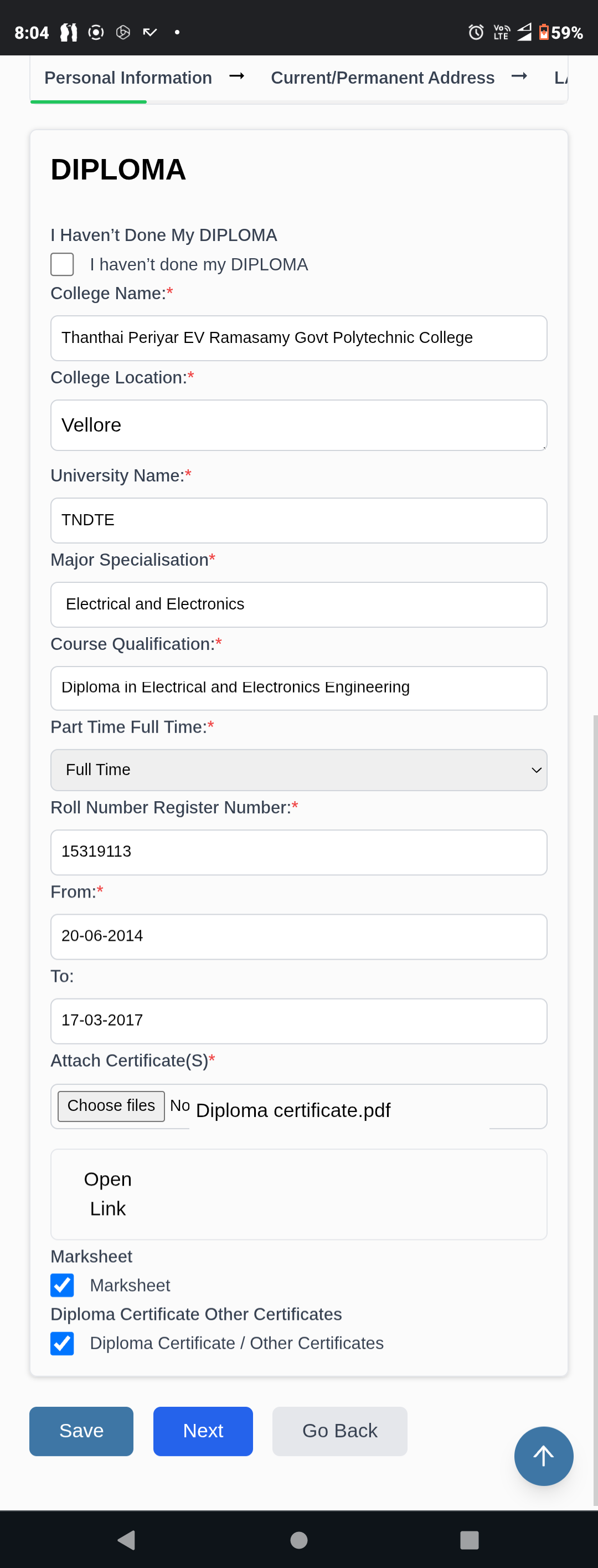Tap the alarm clock status icon
Image resolution: width=598 pixels, height=1568 pixels.
476,32
